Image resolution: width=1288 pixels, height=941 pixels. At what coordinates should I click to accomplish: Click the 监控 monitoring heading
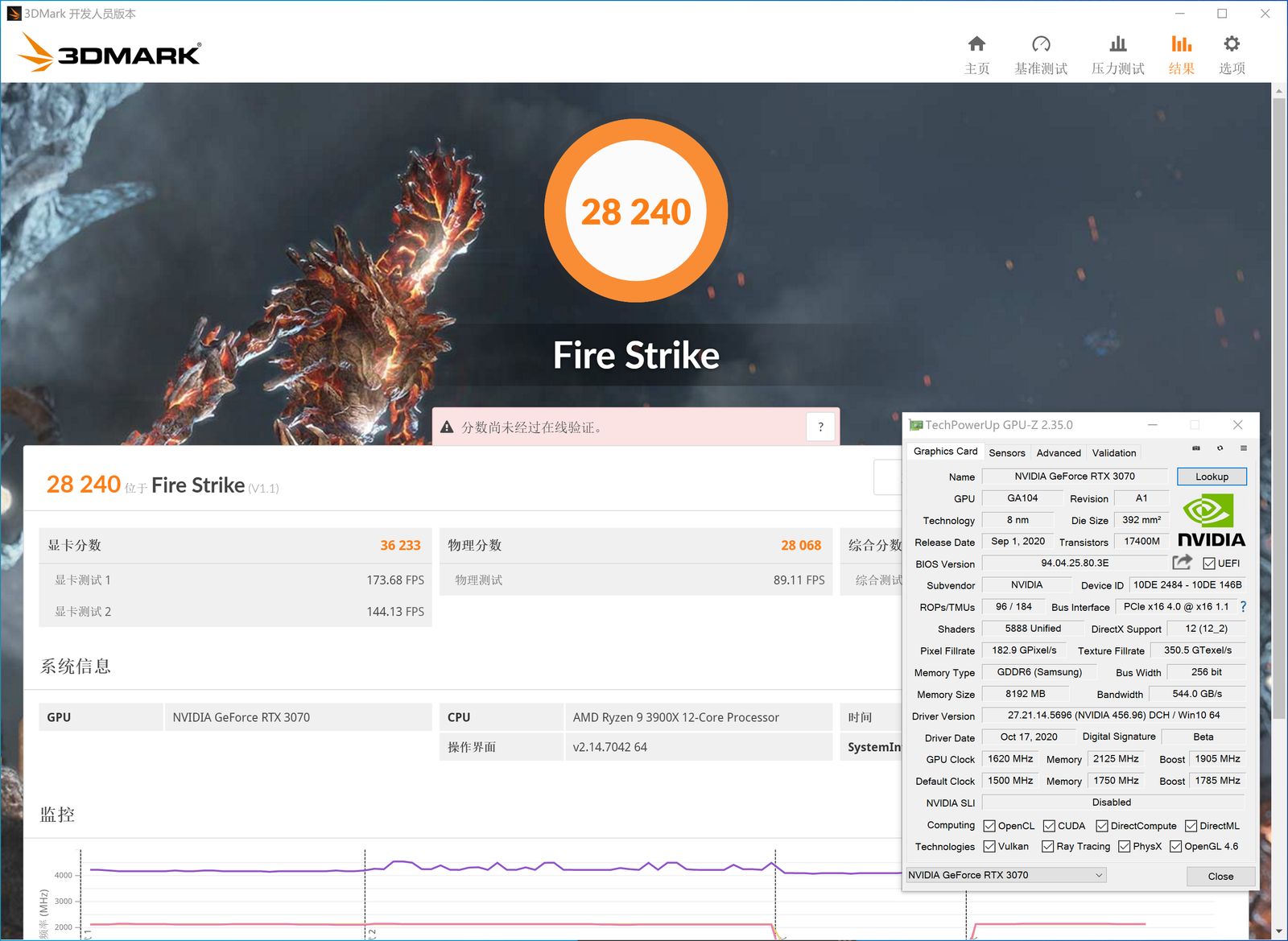57,815
